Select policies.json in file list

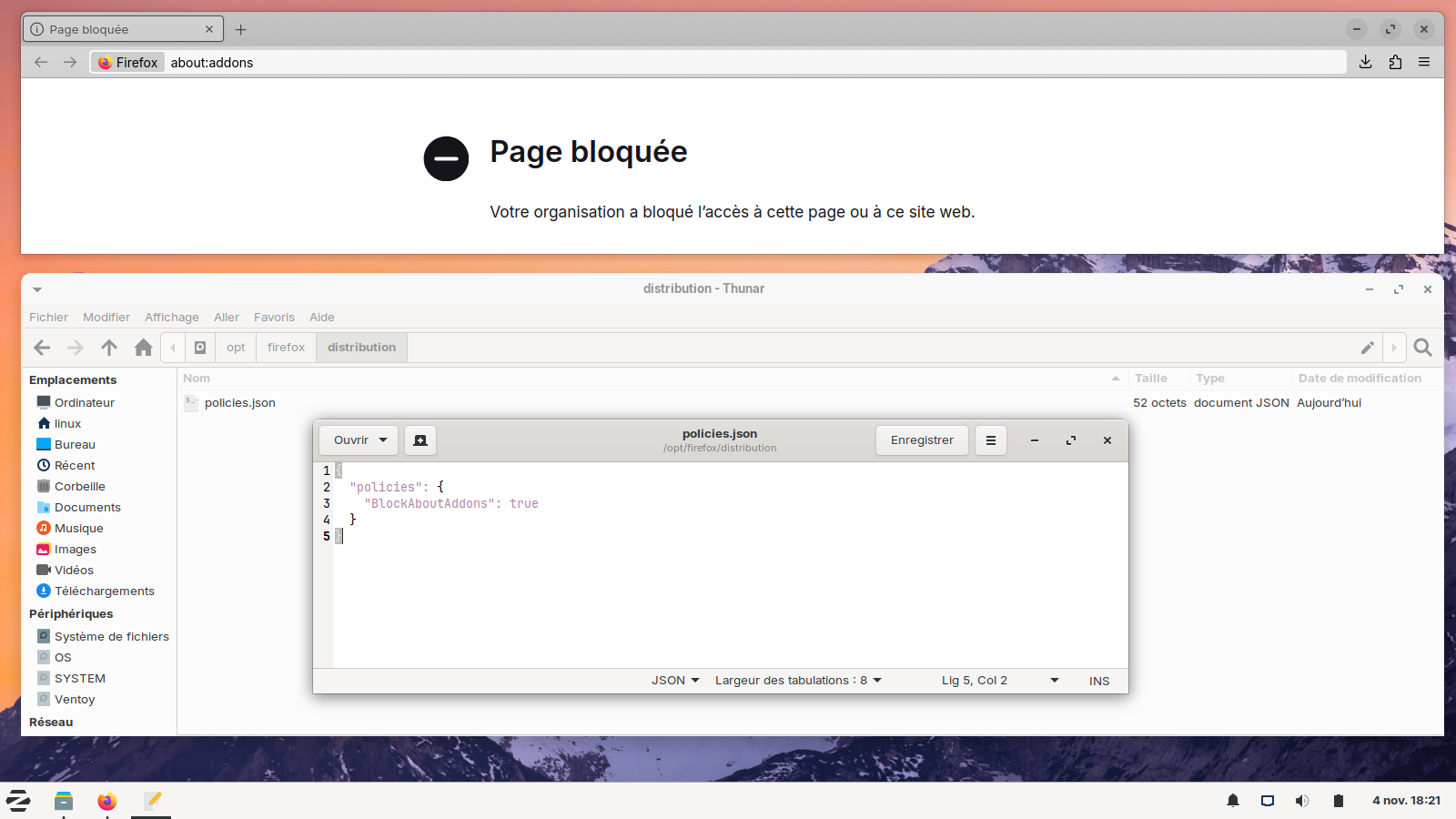(239, 403)
